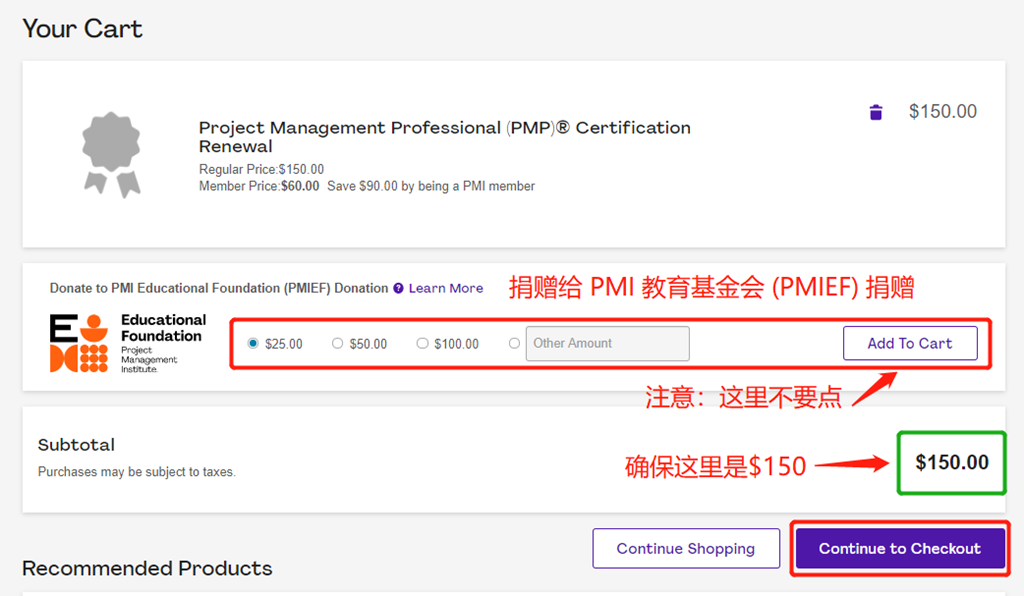Click the certification ribbon badge image
This screenshot has height=596, width=1024.
(112, 154)
